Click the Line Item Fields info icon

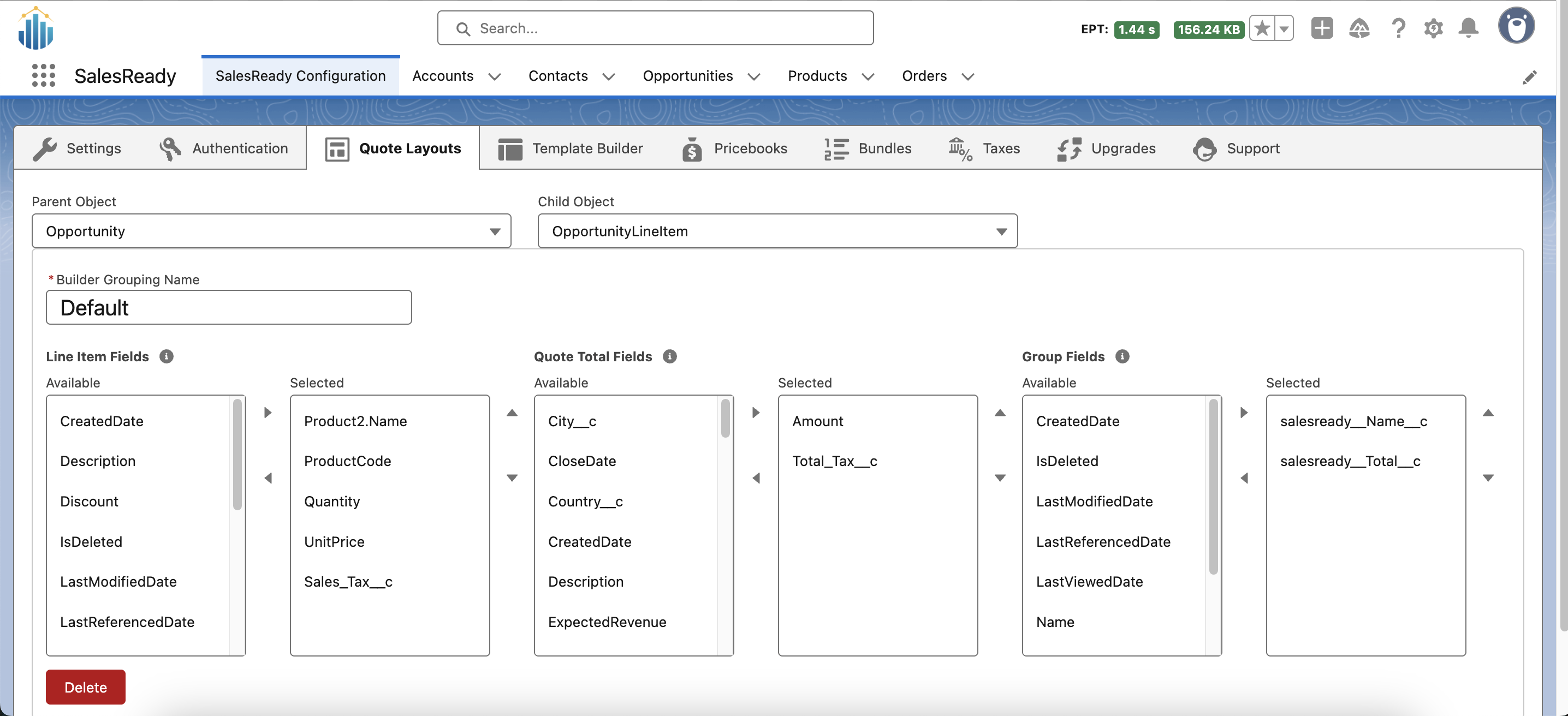166,356
